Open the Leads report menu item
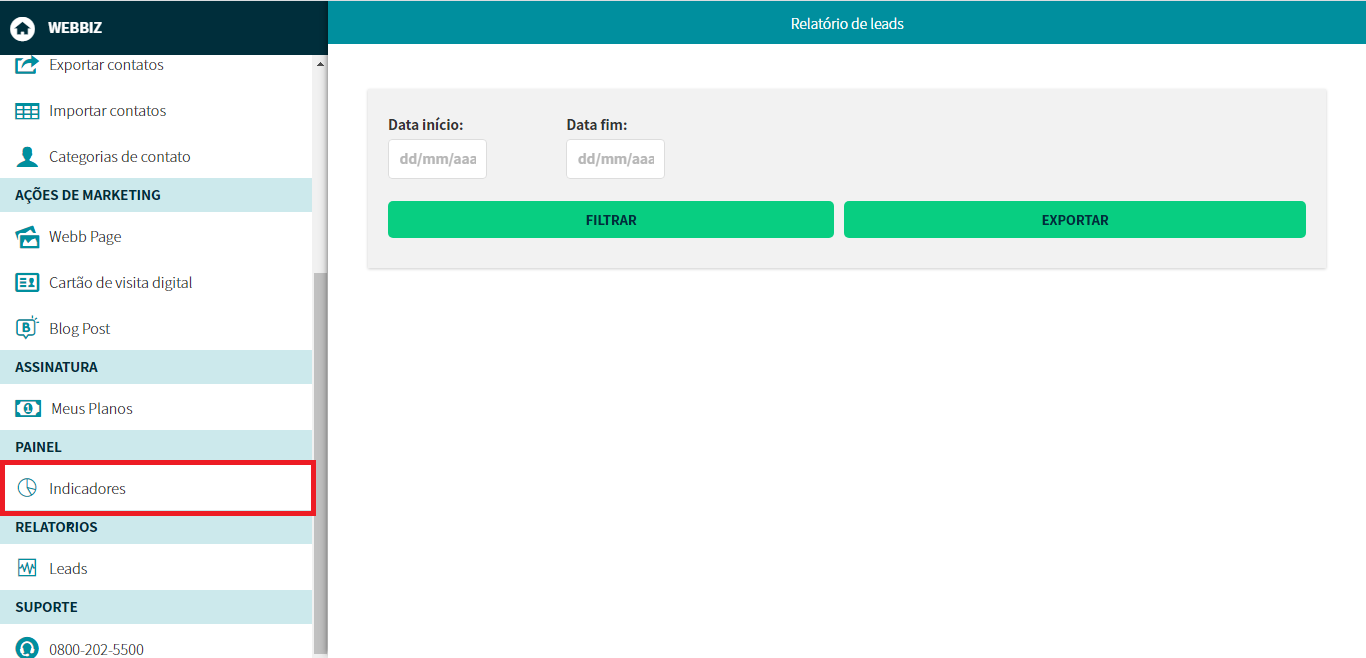 coord(68,569)
